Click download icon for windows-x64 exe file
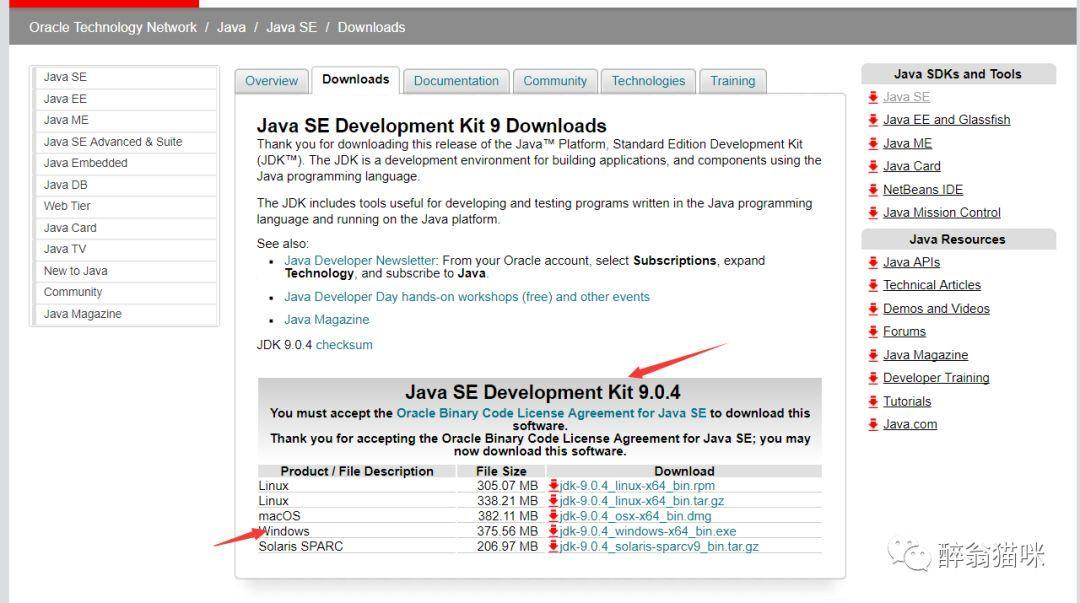The image size is (1080, 603). pyautogui.click(x=553, y=531)
